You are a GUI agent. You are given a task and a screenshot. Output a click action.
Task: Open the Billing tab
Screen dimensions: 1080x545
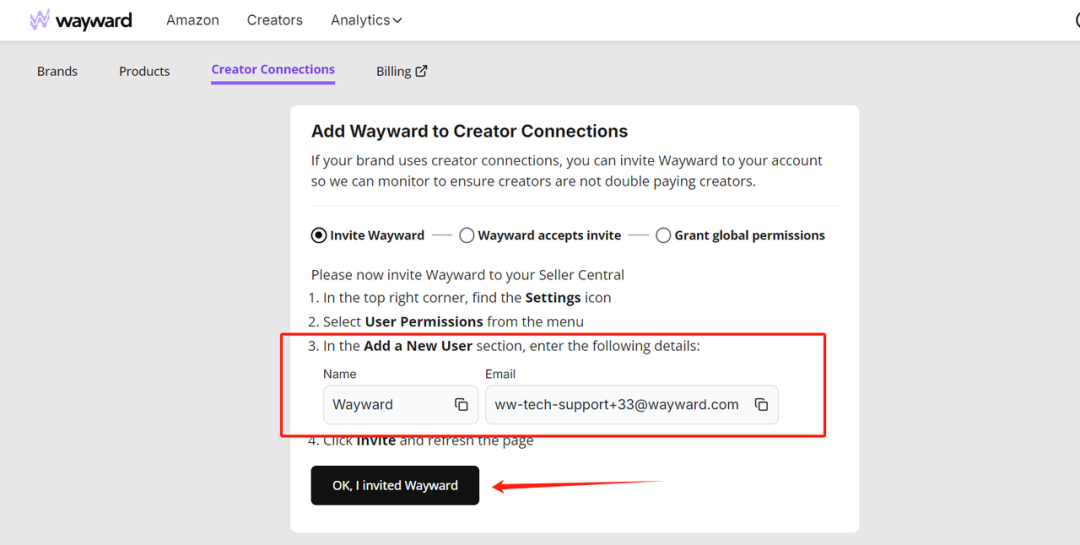pos(402,71)
